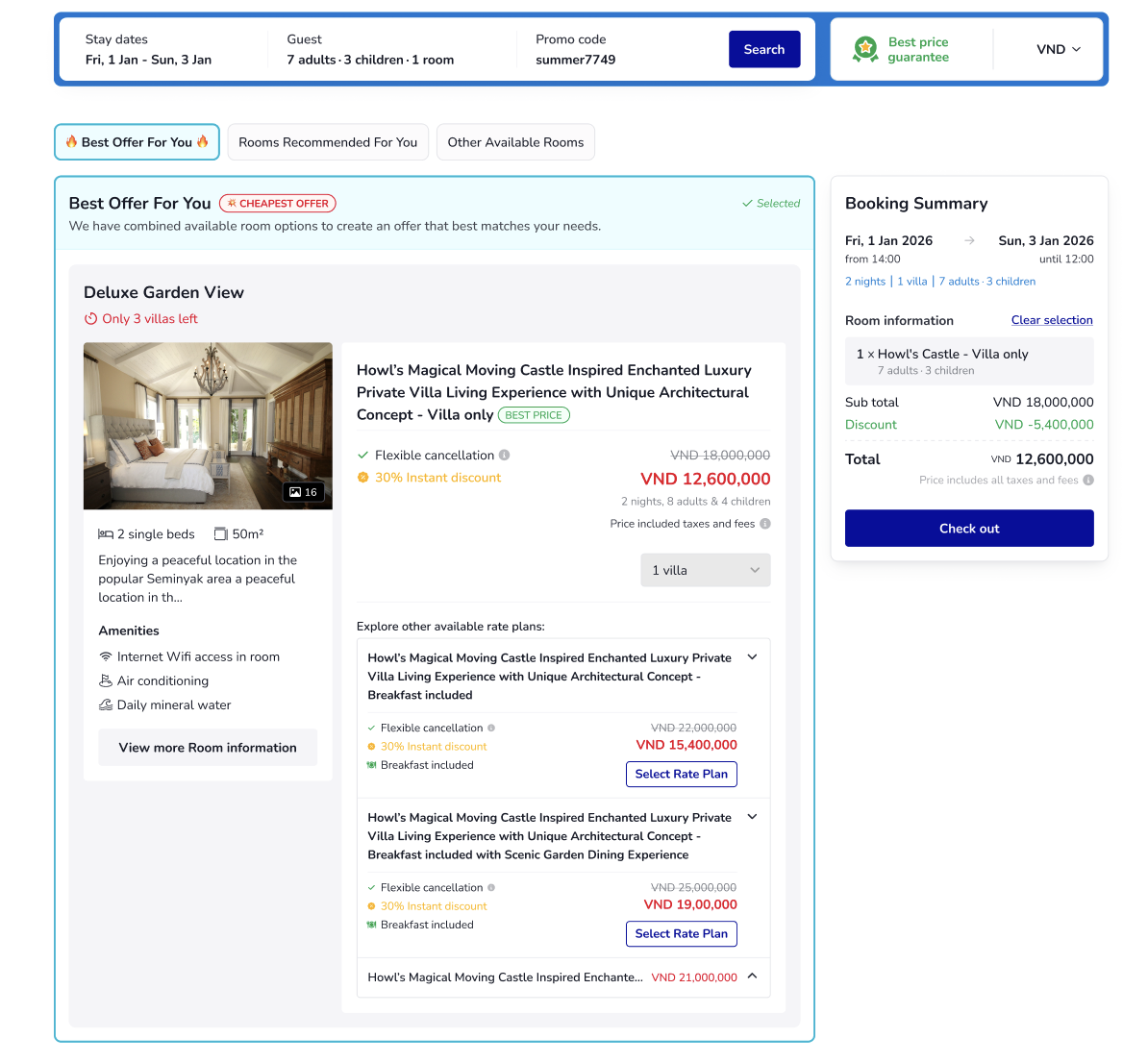Edit the Stay dates field
The image size is (1148, 1063).
pos(149,49)
